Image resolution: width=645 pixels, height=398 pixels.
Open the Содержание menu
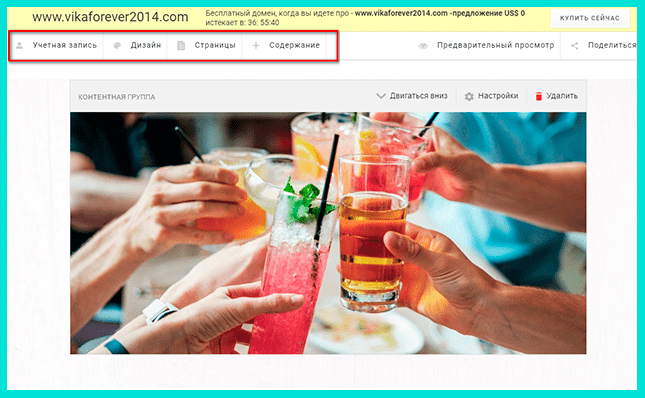295,45
